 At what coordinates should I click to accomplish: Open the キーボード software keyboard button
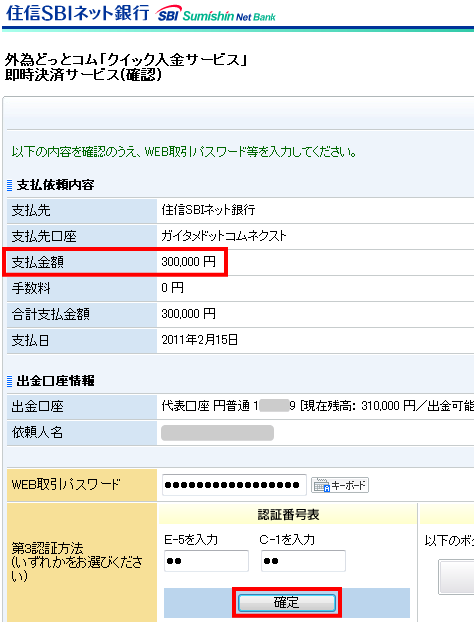[340, 485]
